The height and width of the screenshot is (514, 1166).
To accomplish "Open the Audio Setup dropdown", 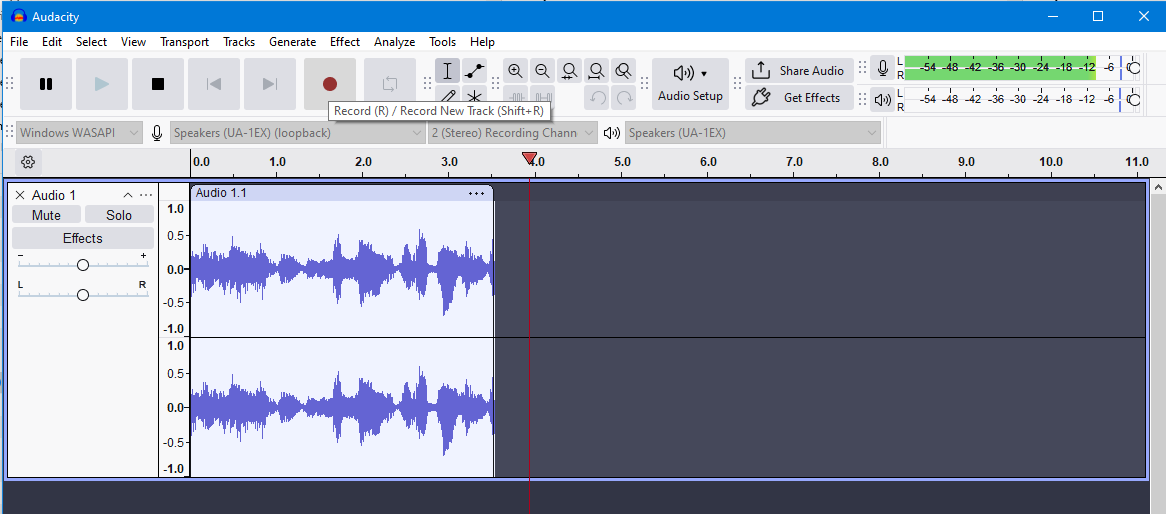I will (690, 84).
